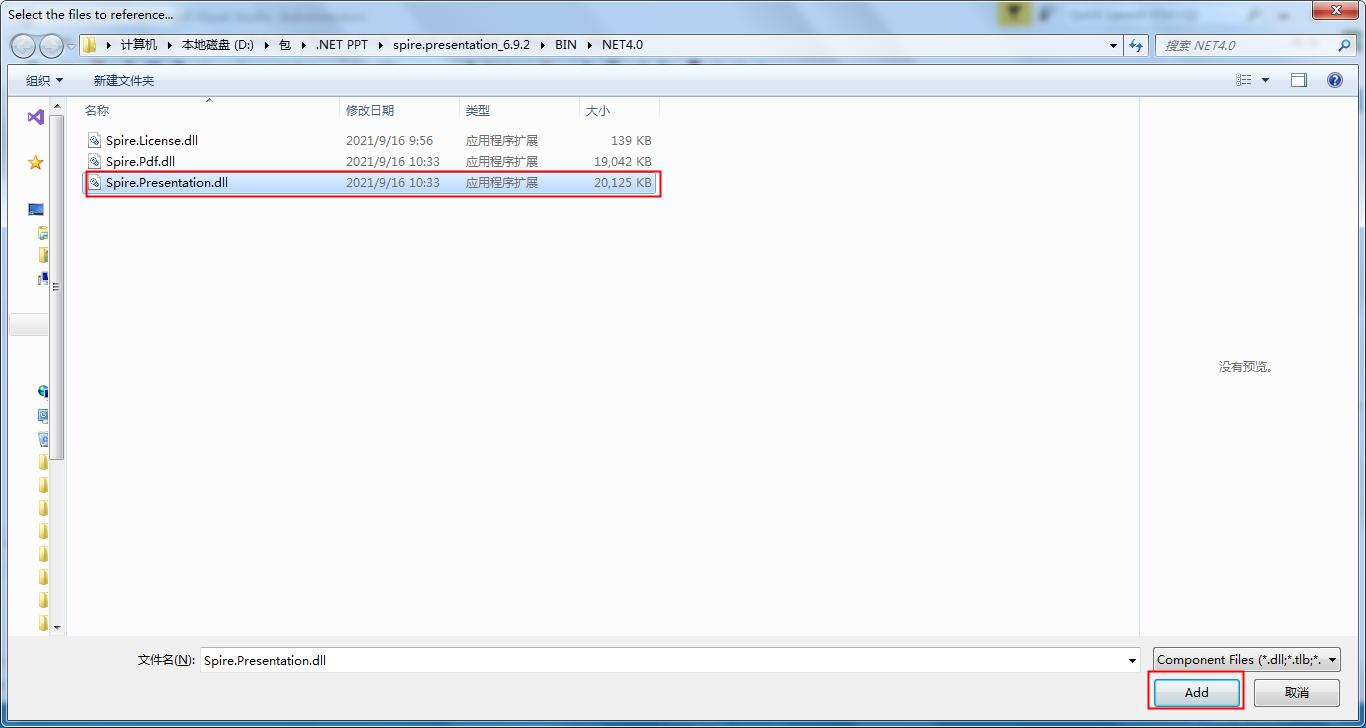Navigate to spire.presentation_6.9.2 breadcrumb
This screenshot has height=728, width=1366.
coord(461,45)
